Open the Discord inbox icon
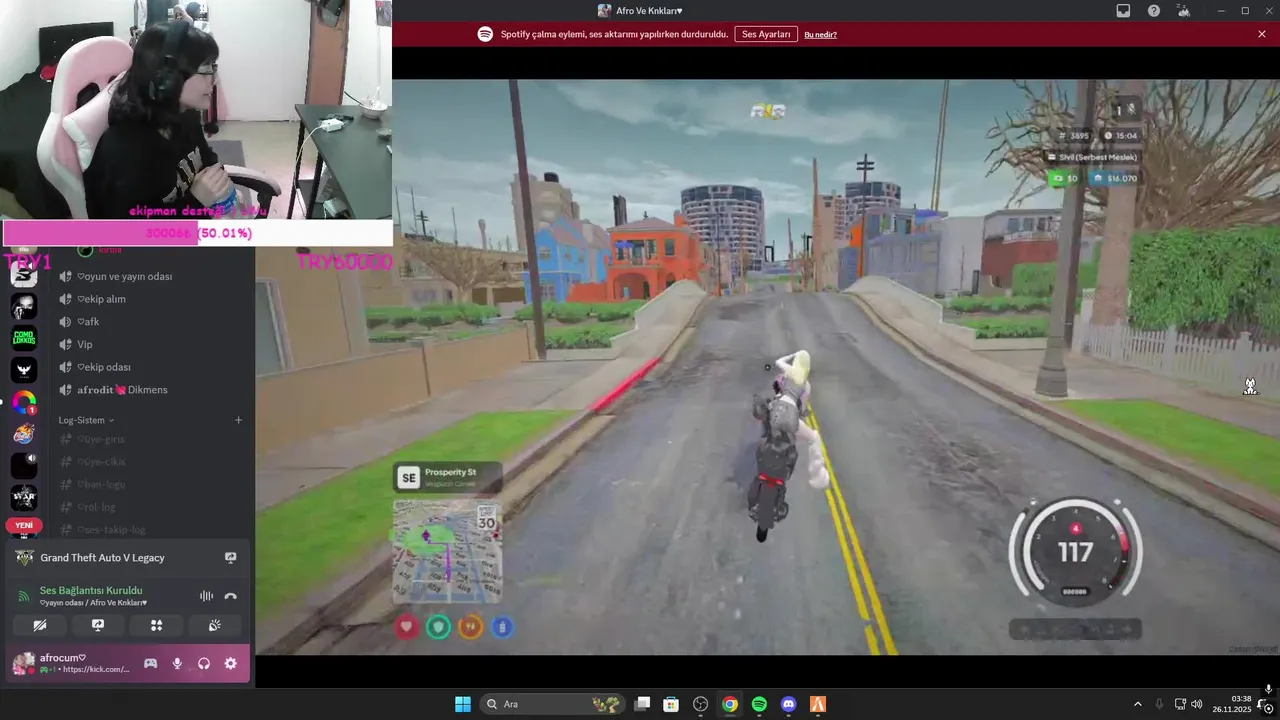 coord(1123,11)
